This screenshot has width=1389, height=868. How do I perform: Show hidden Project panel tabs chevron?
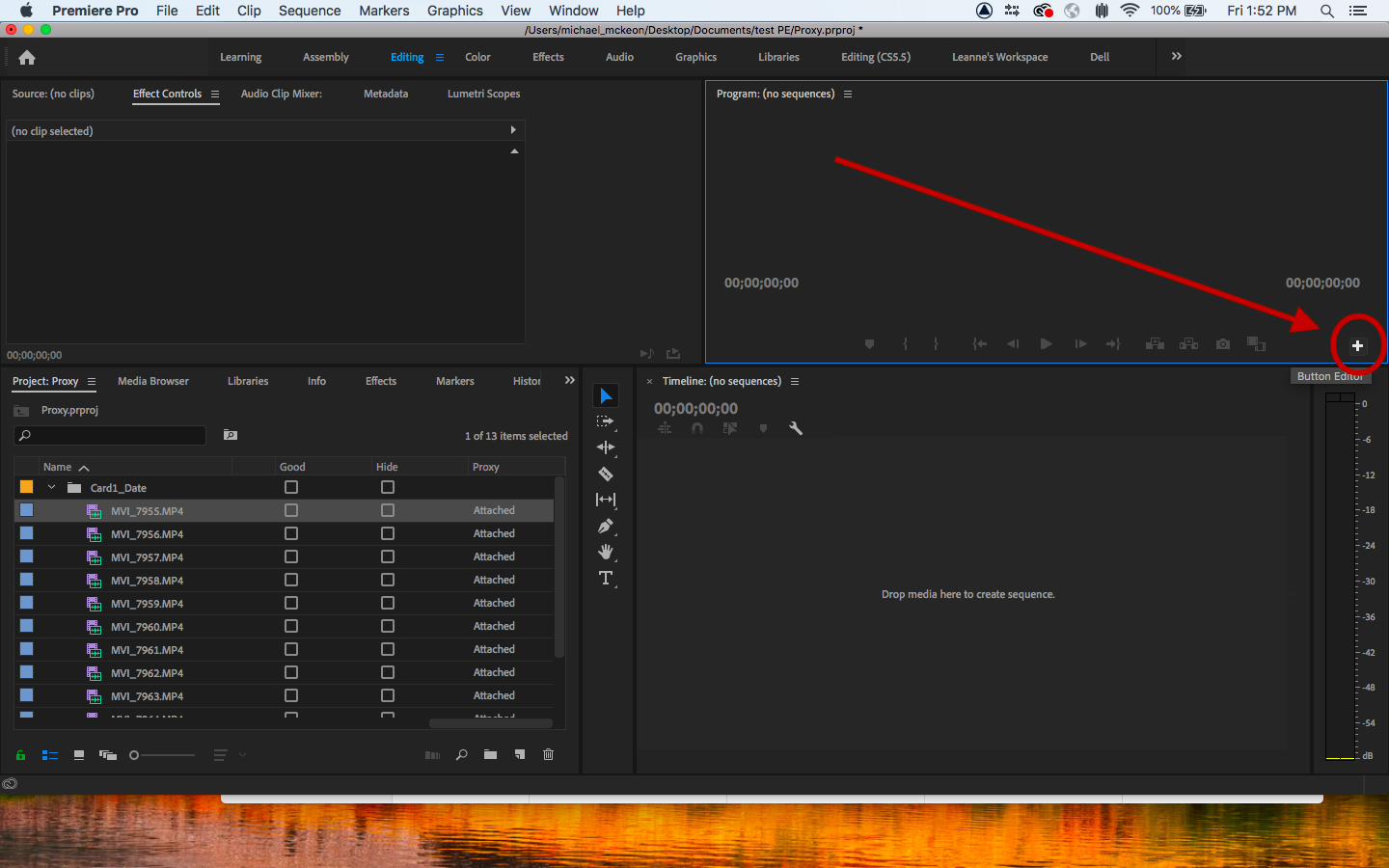[x=570, y=381]
